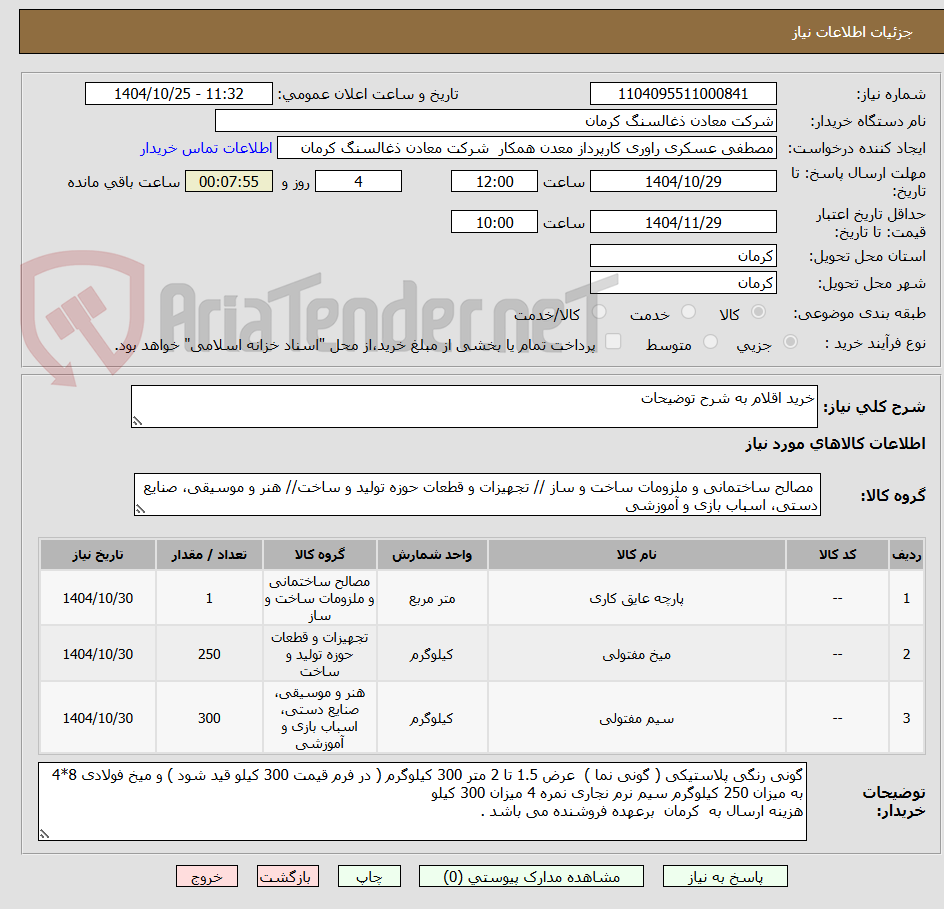This screenshot has height=909, width=944.
Task: Open مشاهده مدارک پیوستی (0) button
Action: 531,876
